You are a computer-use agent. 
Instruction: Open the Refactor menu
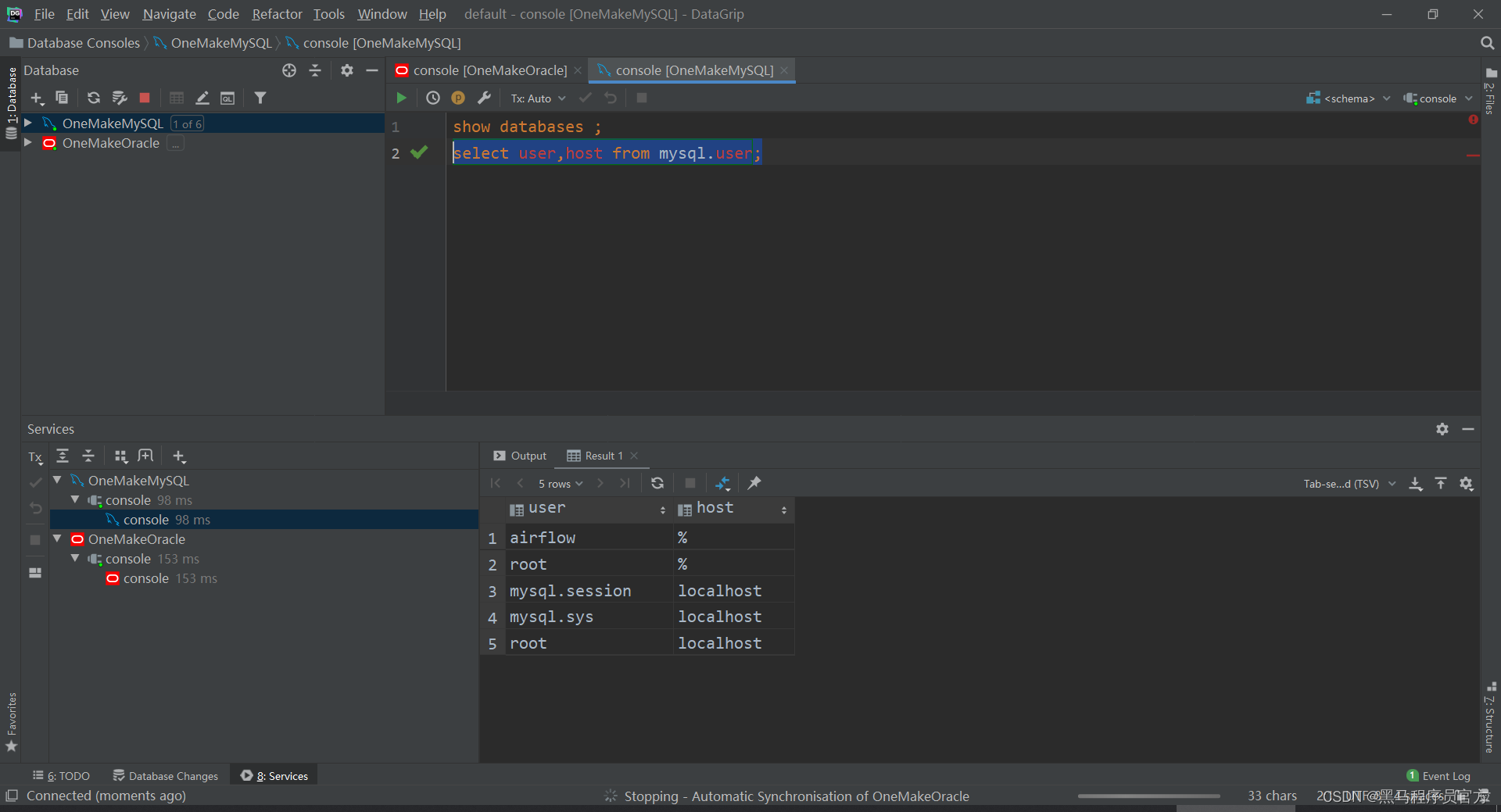pyautogui.click(x=277, y=14)
